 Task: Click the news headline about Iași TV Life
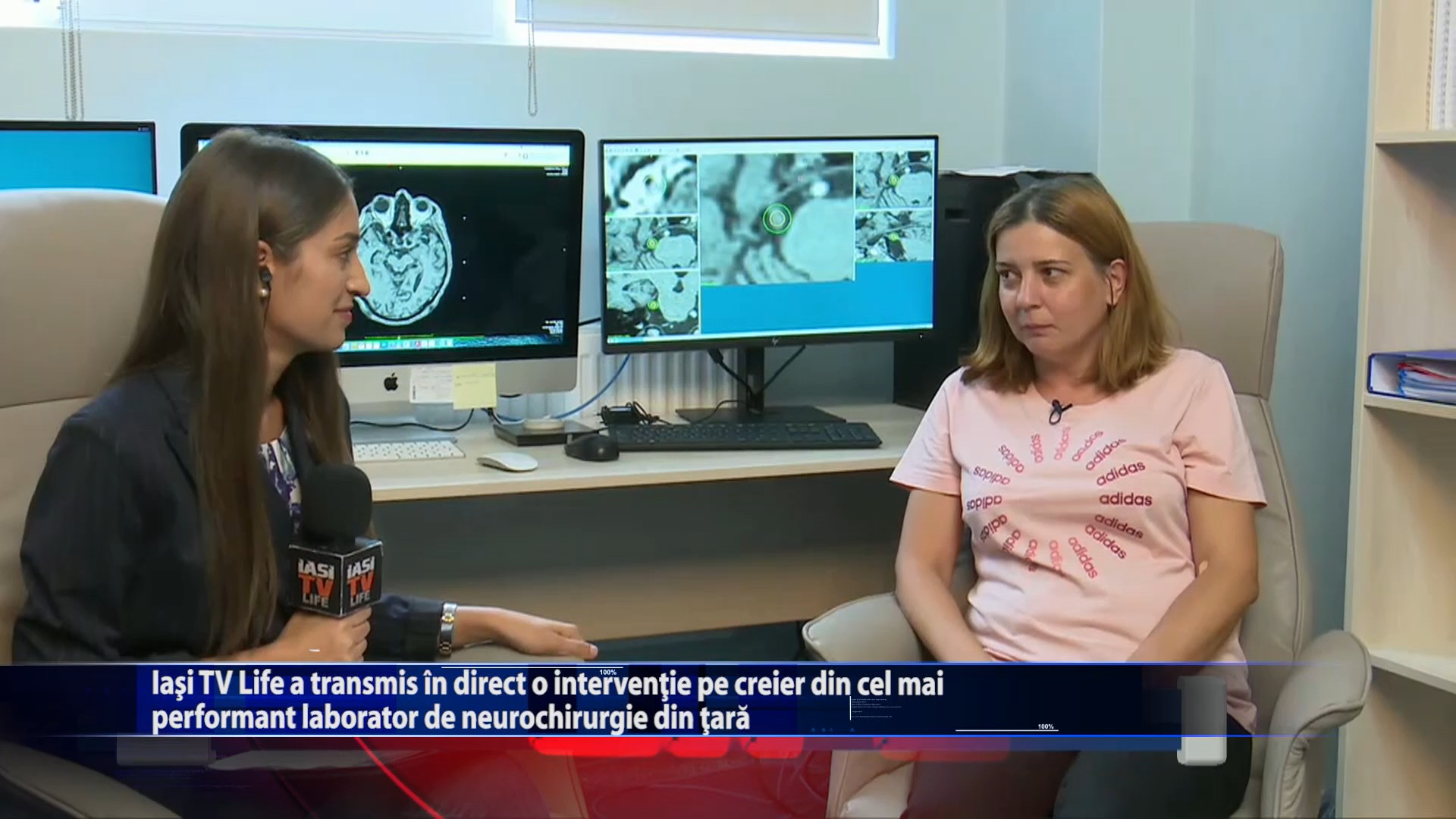[x=548, y=684]
